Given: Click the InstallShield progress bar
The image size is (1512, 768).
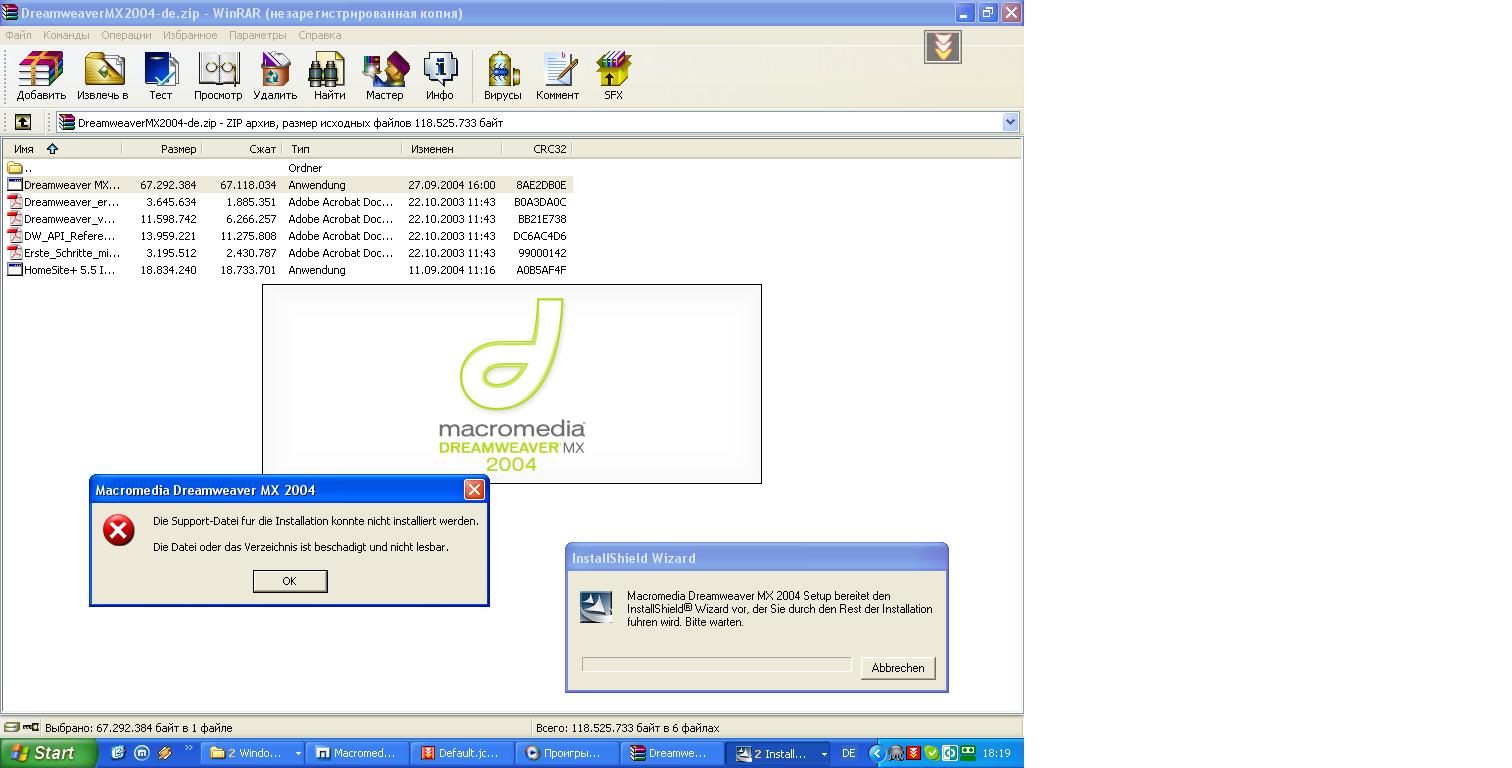Looking at the screenshot, I should (716, 665).
